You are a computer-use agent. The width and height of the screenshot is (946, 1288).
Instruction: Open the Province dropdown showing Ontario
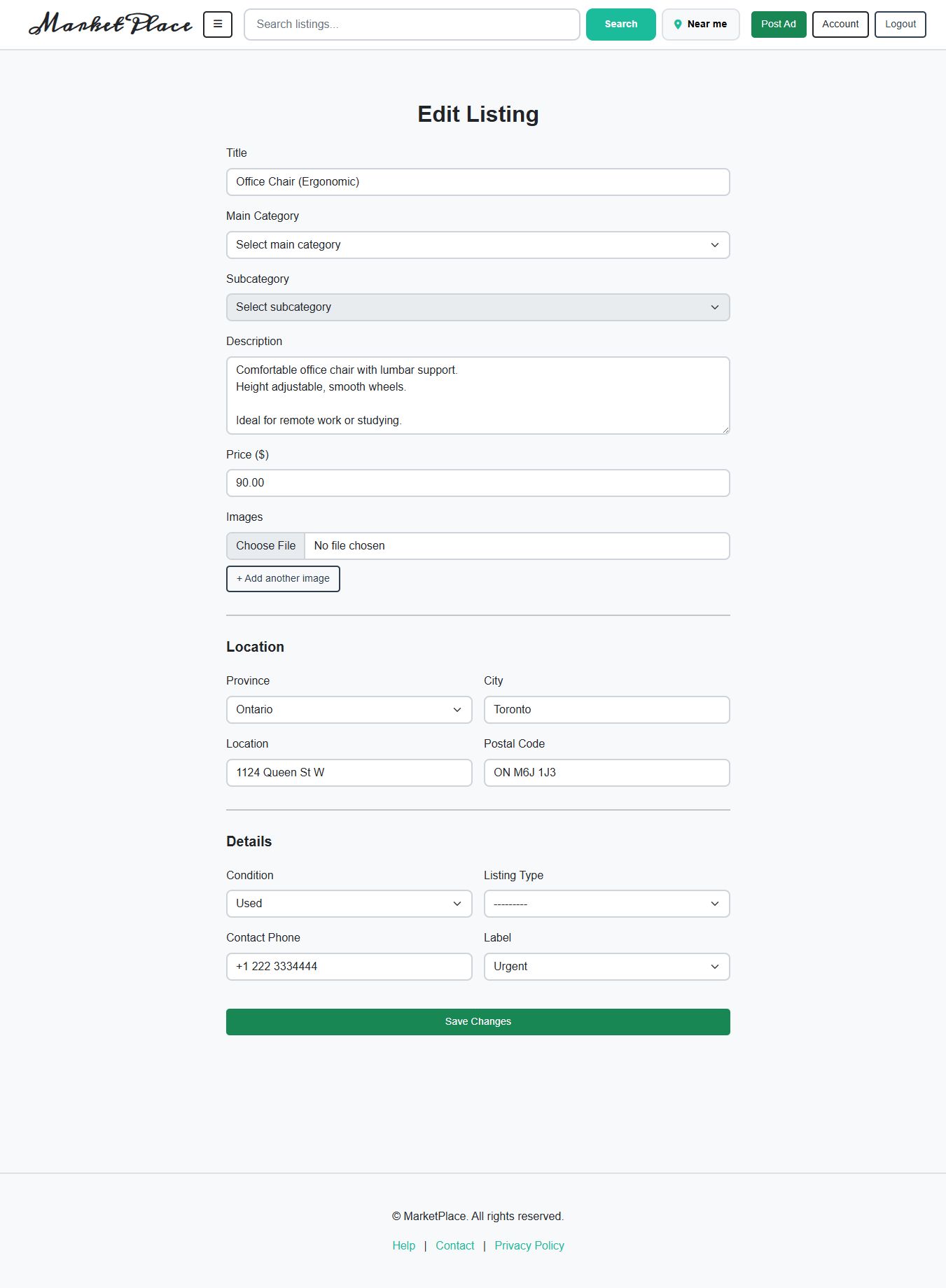pos(349,710)
